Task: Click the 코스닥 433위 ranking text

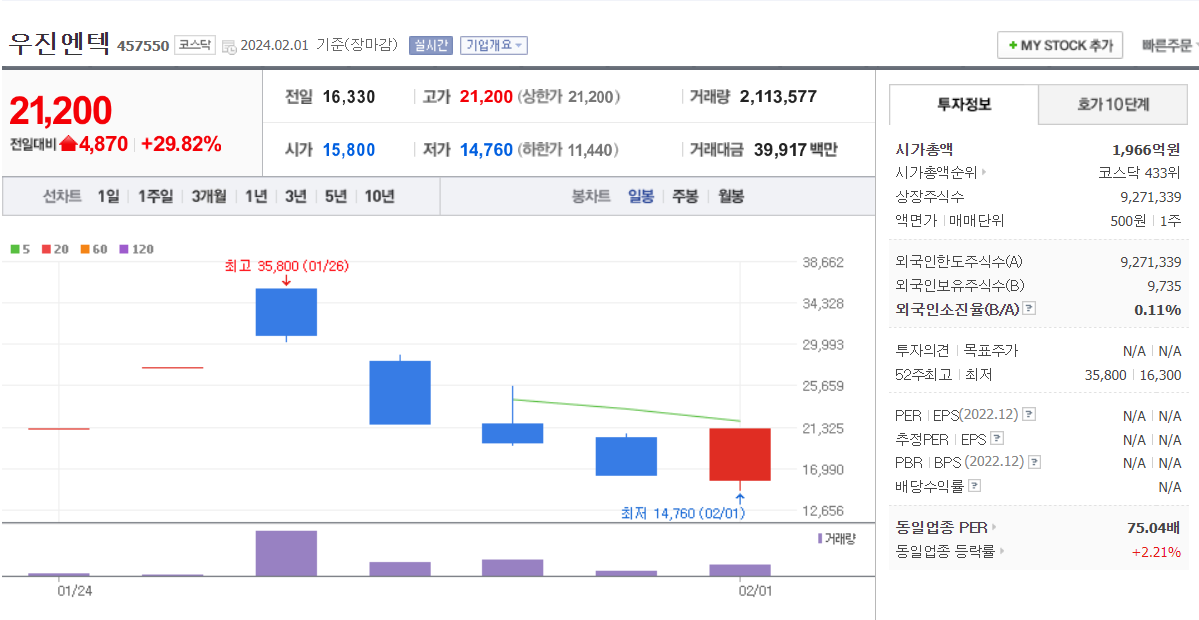Action: [1139, 172]
